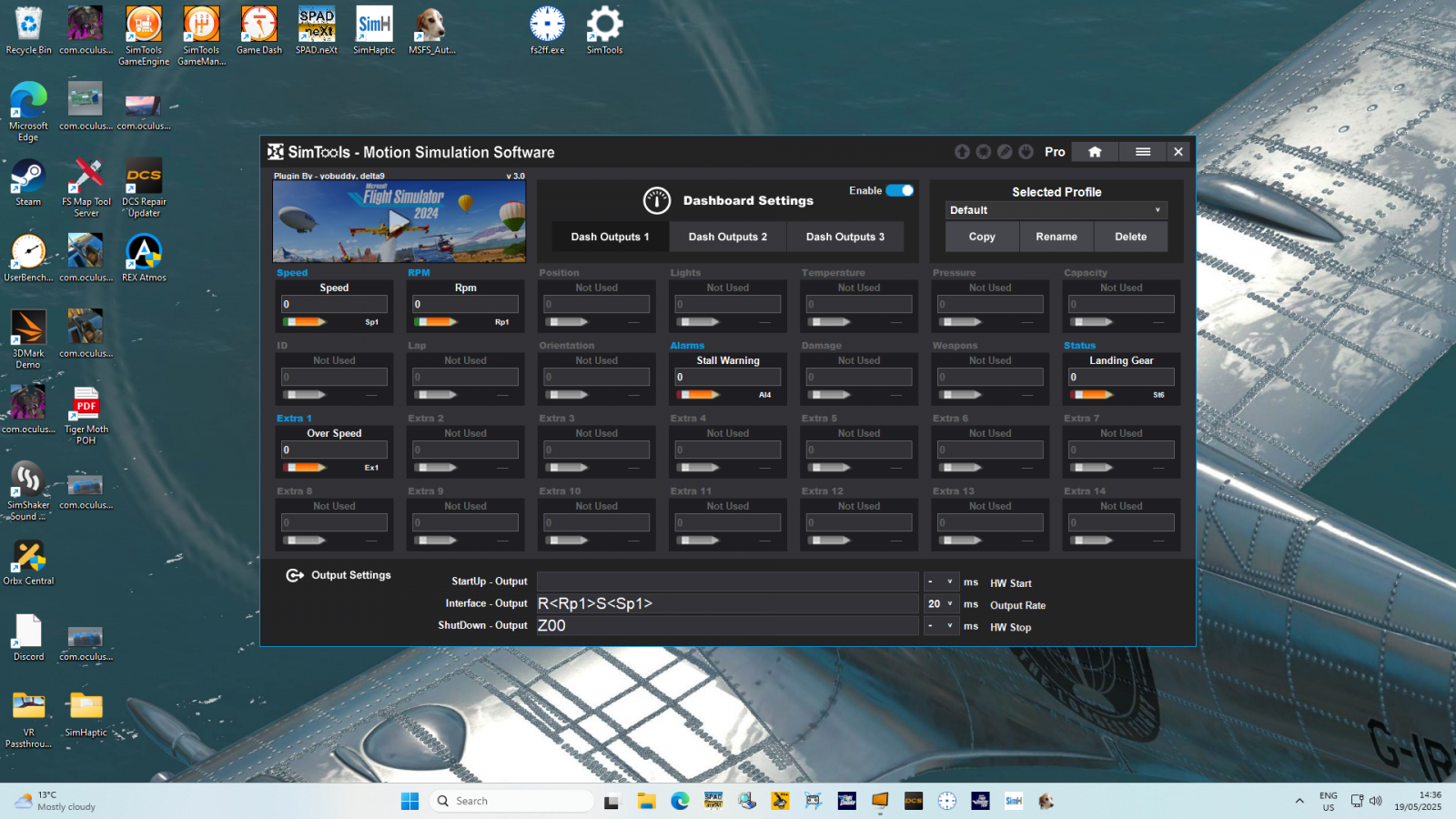
Task: Click the Ex1 label in Over Speed tile
Action: point(371,468)
